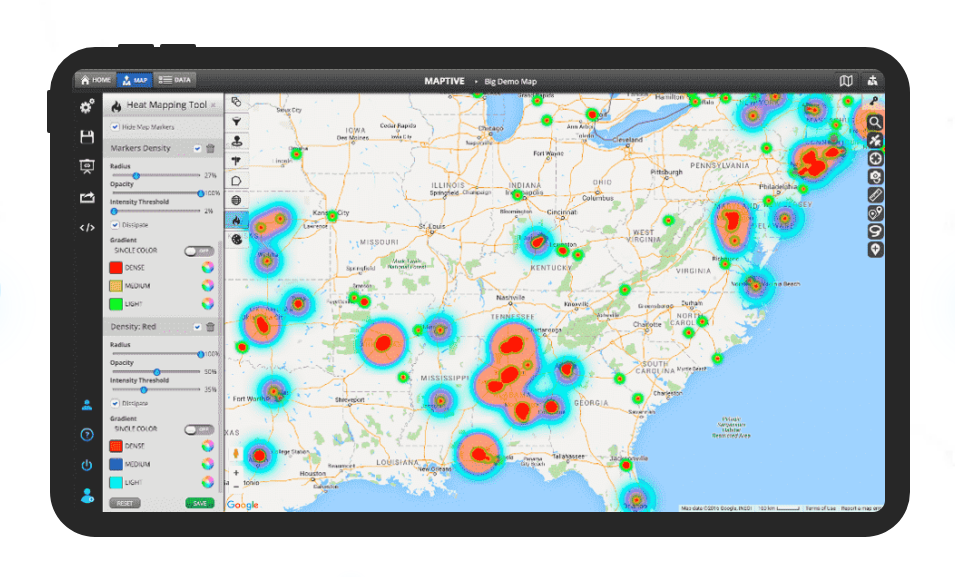The image size is (955, 577).
Task: Open the help question mark icon
Action: pyautogui.click(x=86, y=434)
